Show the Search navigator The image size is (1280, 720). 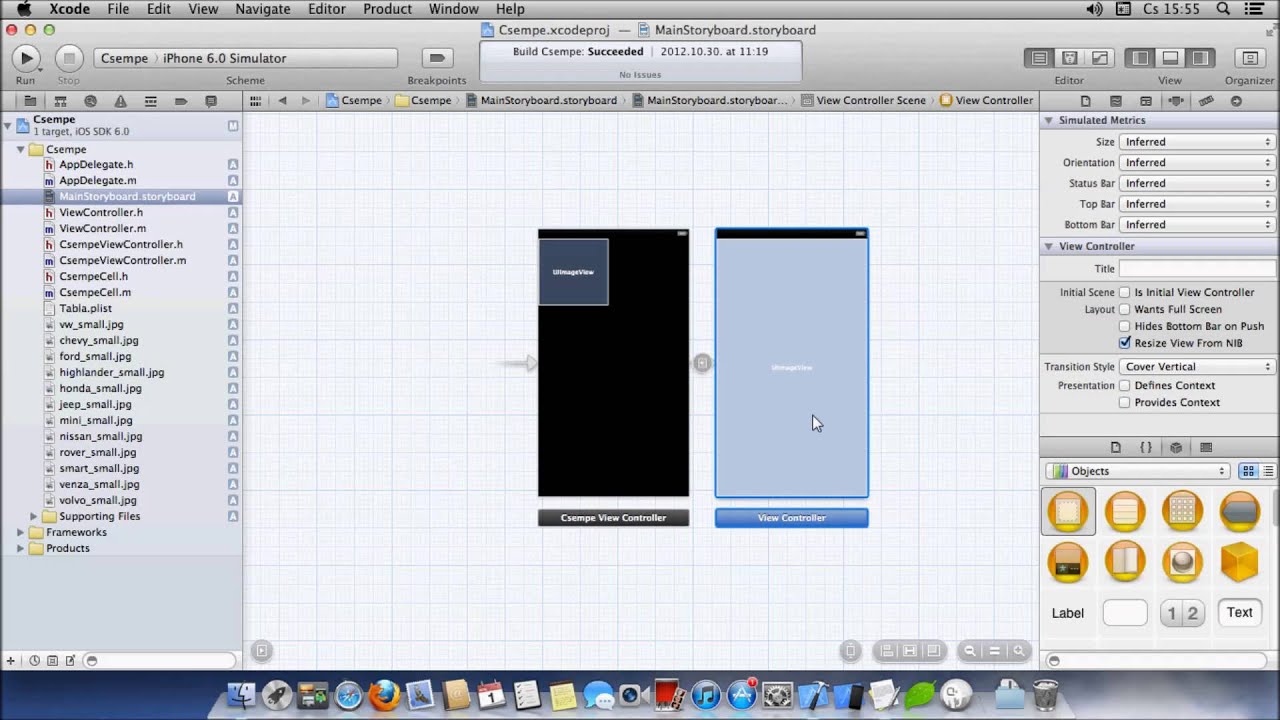[90, 101]
